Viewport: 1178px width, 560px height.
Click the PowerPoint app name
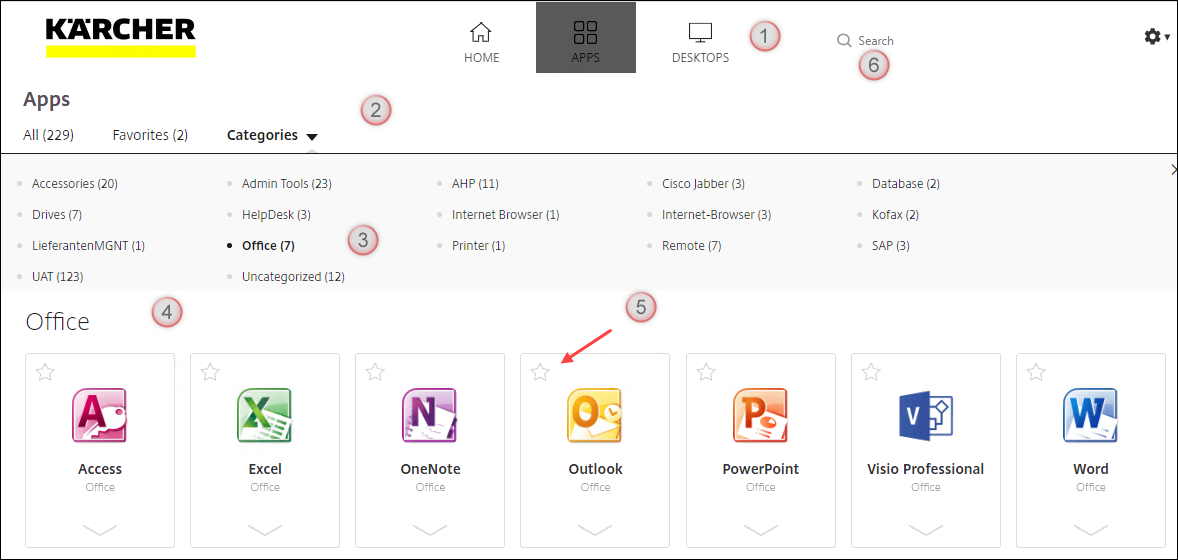[760, 469]
